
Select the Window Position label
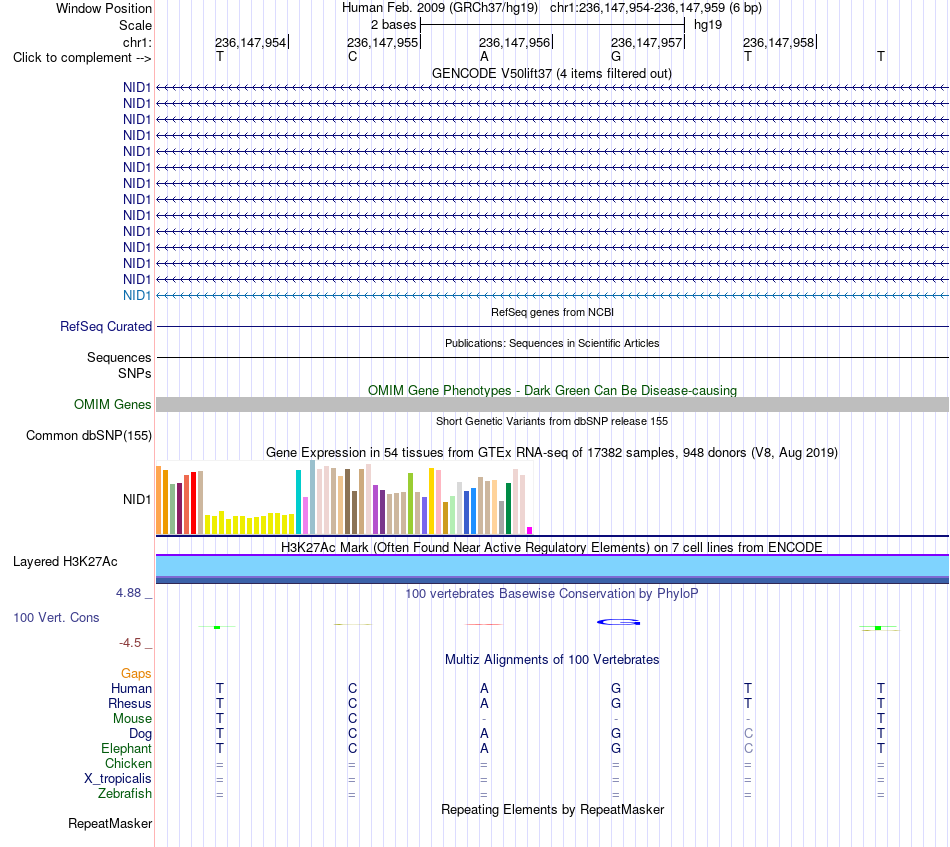(104, 8)
